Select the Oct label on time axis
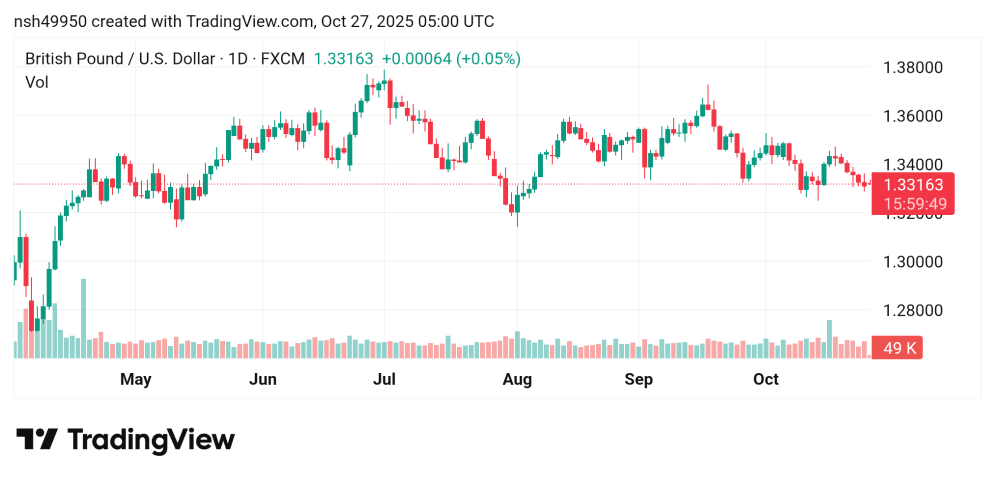Image resolution: width=995 pixels, height=481 pixels. click(766, 380)
